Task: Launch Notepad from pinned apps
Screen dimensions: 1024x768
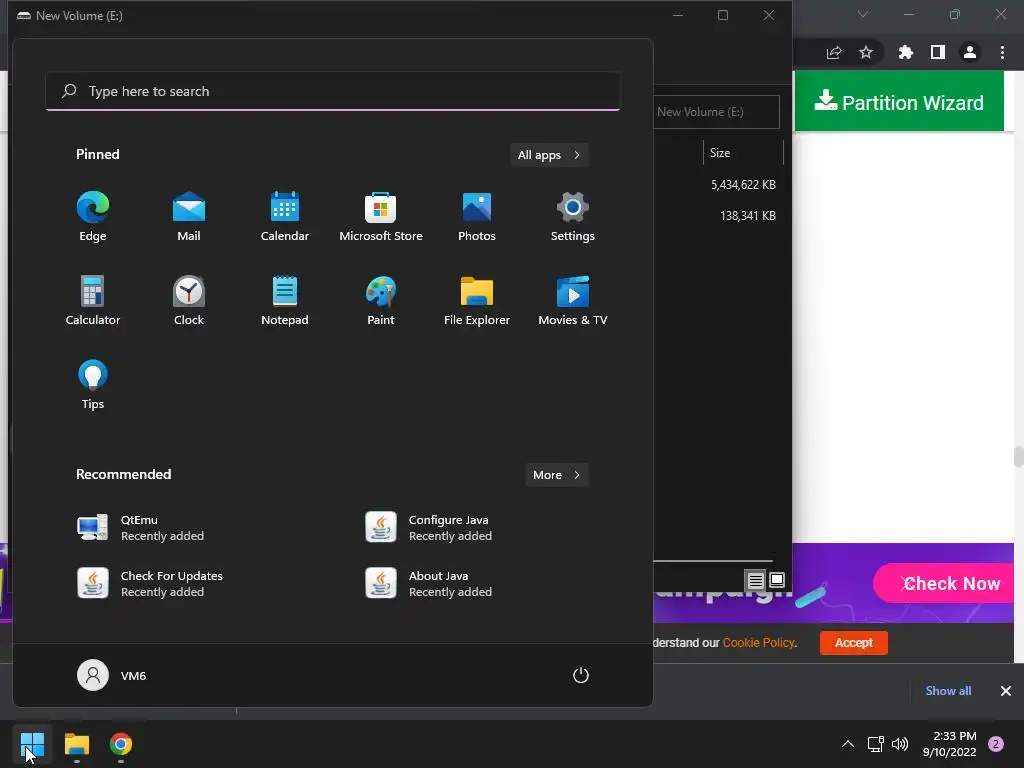Action: pyautogui.click(x=285, y=300)
